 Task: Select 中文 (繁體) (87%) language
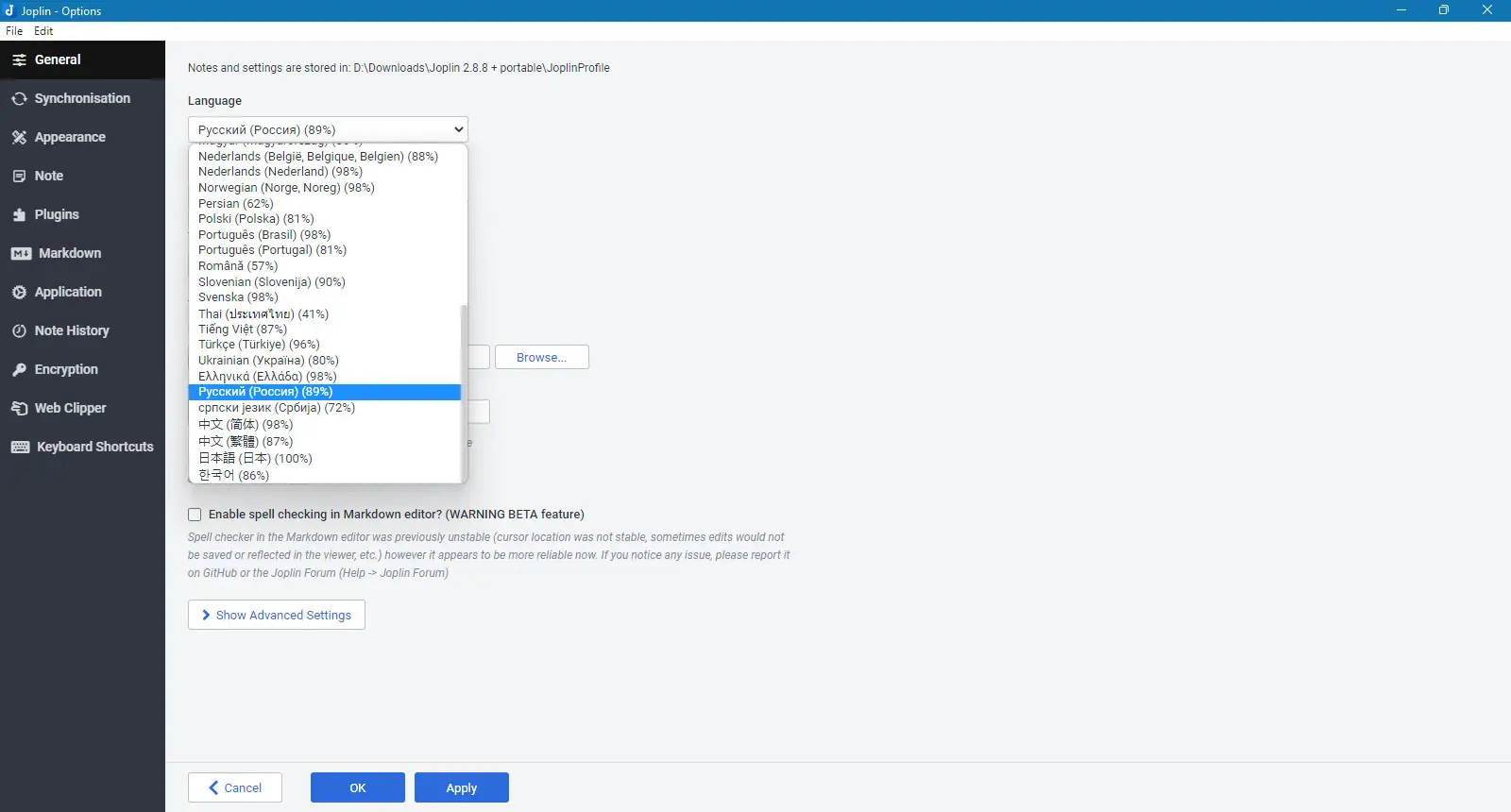click(325, 442)
